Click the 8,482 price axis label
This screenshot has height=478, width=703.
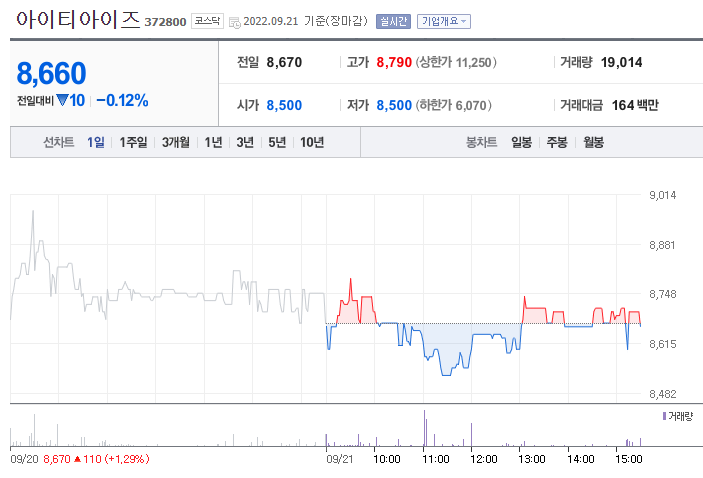pyautogui.click(x=663, y=394)
